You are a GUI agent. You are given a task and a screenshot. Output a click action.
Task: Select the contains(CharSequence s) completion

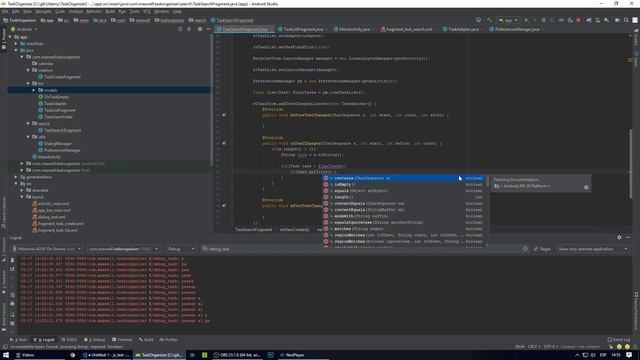pos(403,178)
